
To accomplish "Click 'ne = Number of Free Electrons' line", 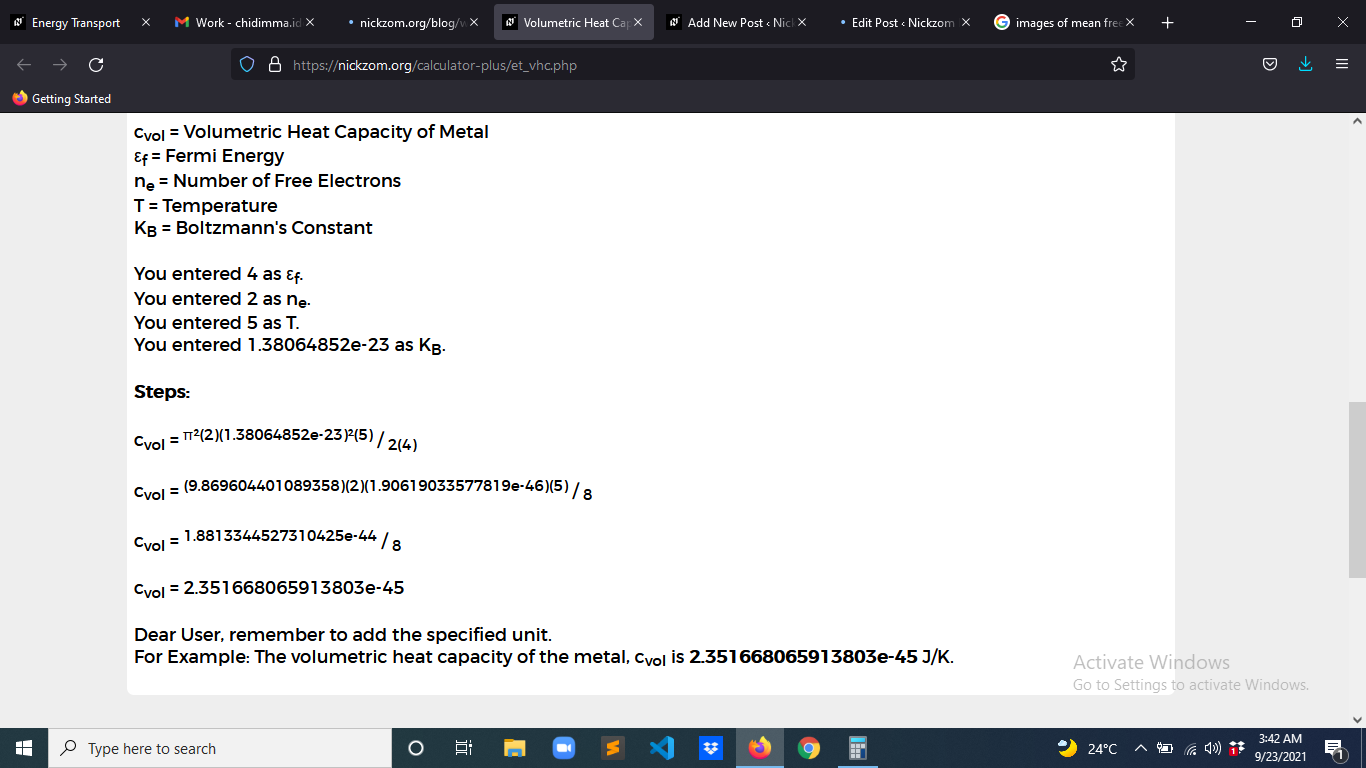I will pos(267,181).
